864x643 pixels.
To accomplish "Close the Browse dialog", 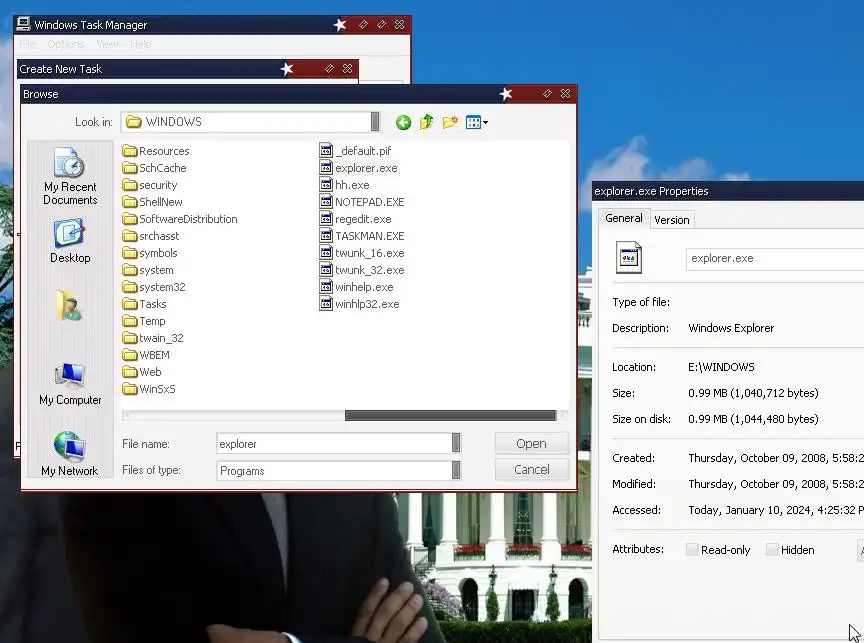I will click(x=565, y=94).
